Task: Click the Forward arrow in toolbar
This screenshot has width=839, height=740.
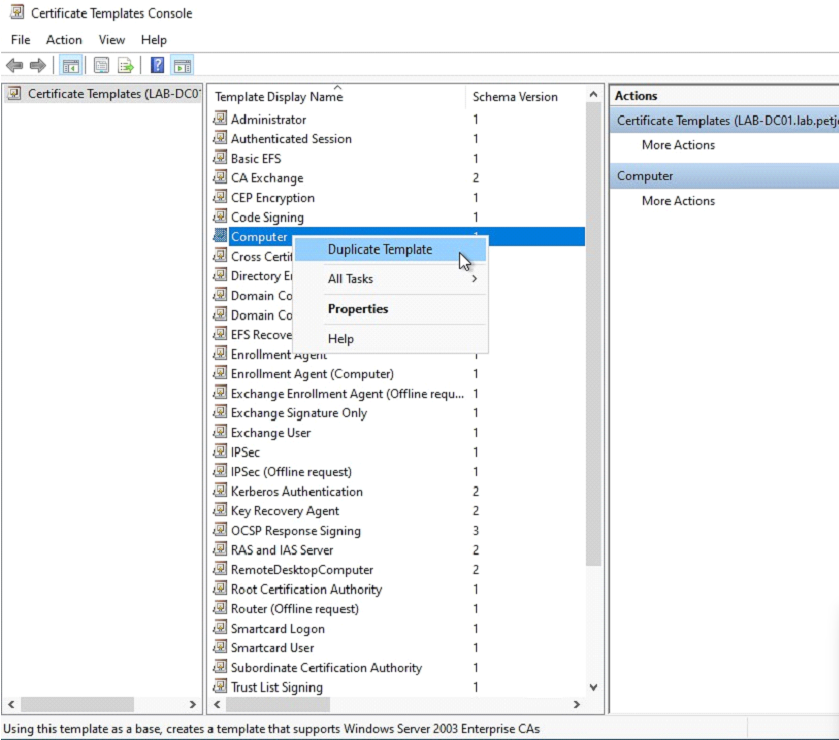Action: [x=38, y=66]
